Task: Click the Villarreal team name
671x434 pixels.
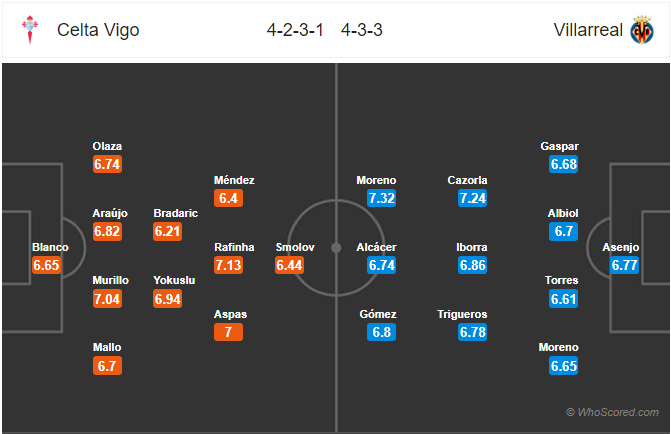Action: 586,30
